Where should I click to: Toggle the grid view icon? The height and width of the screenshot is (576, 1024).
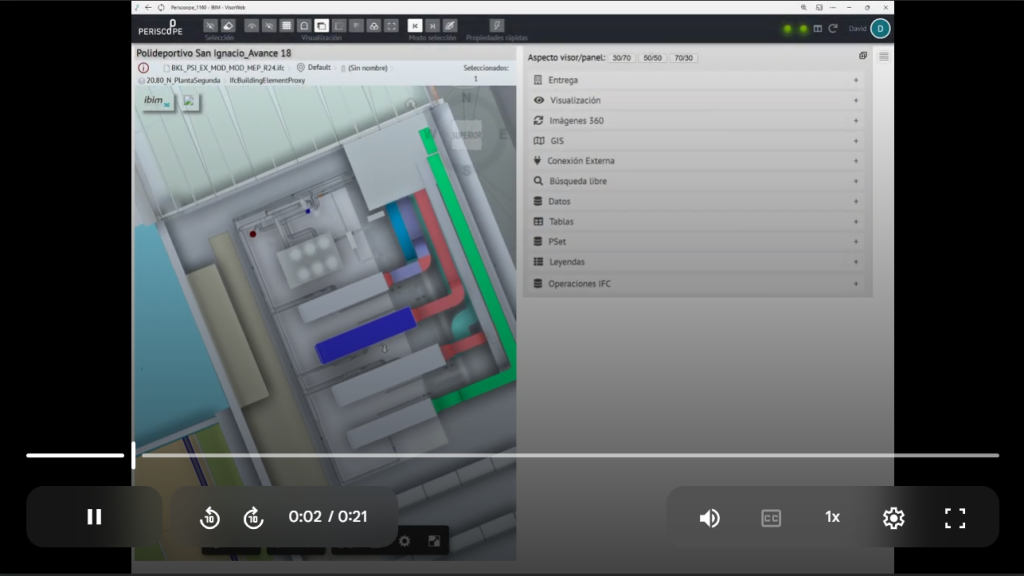287,25
